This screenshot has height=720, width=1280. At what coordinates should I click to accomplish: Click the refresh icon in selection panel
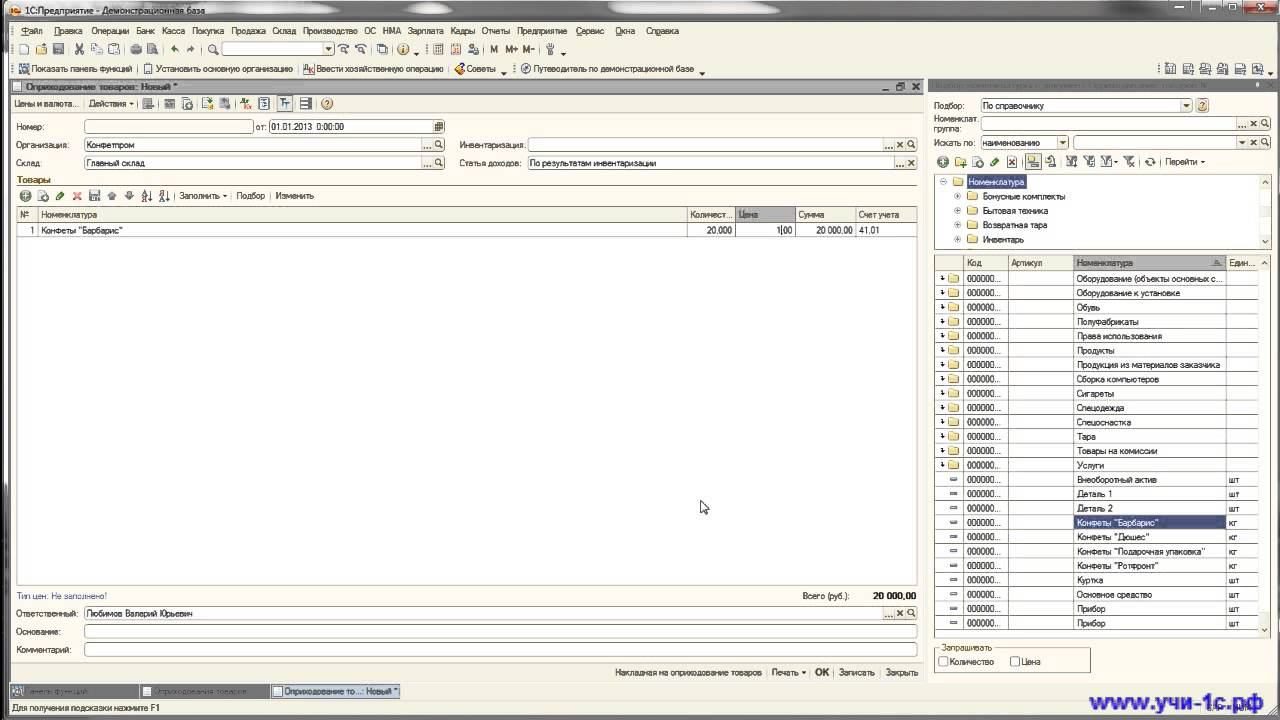[1151, 162]
